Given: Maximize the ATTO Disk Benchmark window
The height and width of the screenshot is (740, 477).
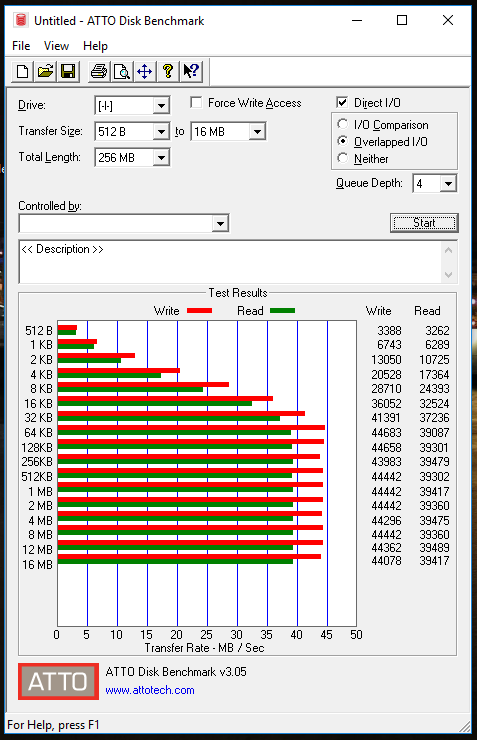Looking at the screenshot, I should [x=402, y=20].
